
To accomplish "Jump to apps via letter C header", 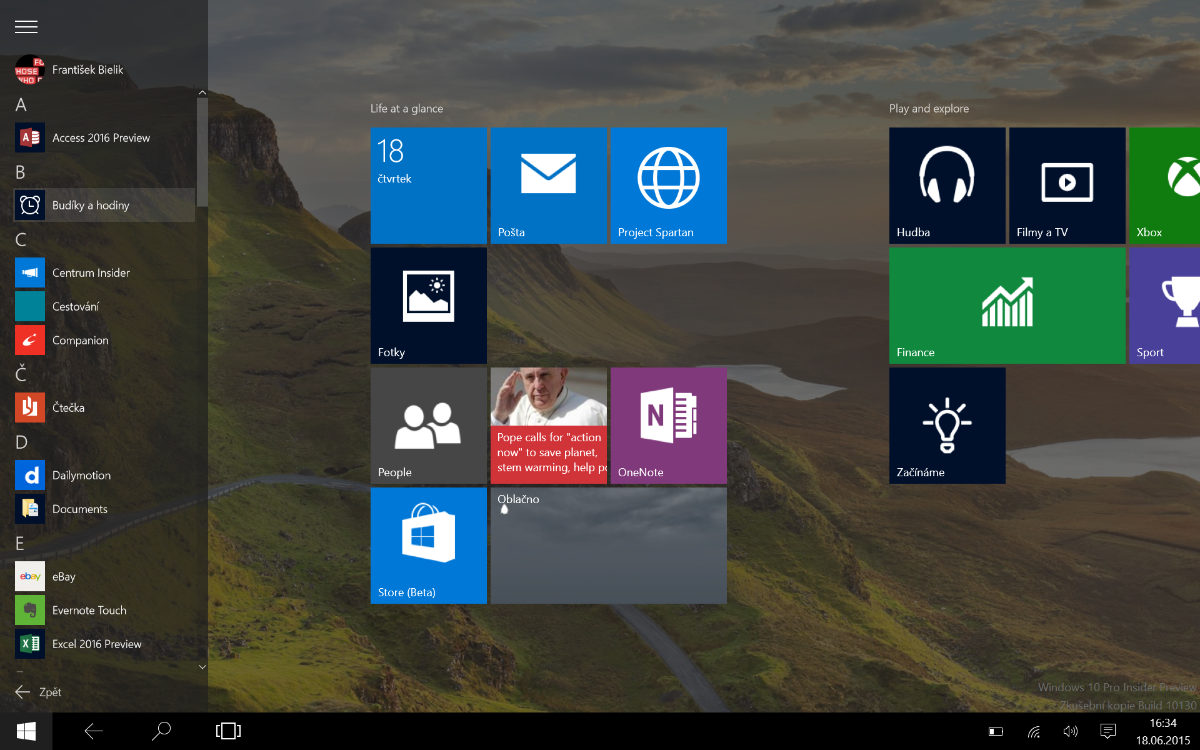I will click(x=21, y=240).
